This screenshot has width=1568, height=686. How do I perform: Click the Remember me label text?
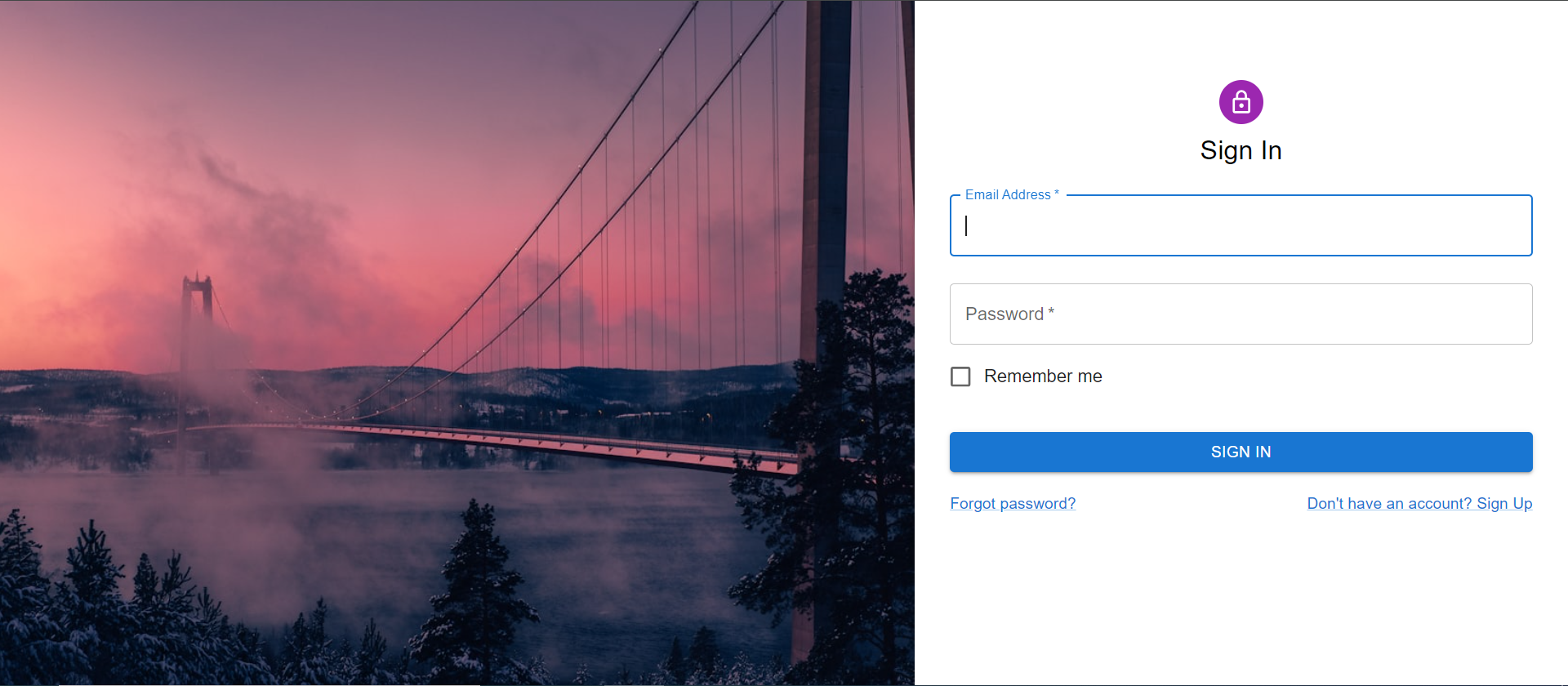[x=1043, y=376]
